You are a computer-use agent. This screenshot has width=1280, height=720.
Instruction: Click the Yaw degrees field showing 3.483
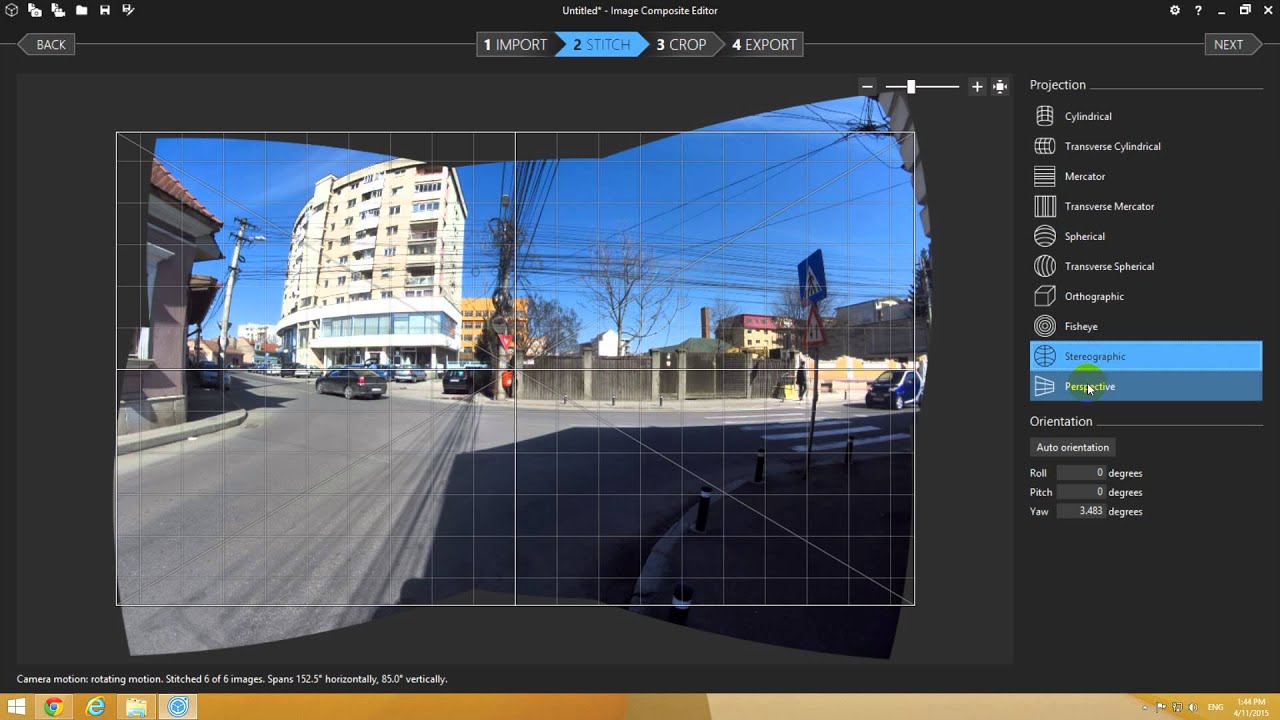point(1081,511)
